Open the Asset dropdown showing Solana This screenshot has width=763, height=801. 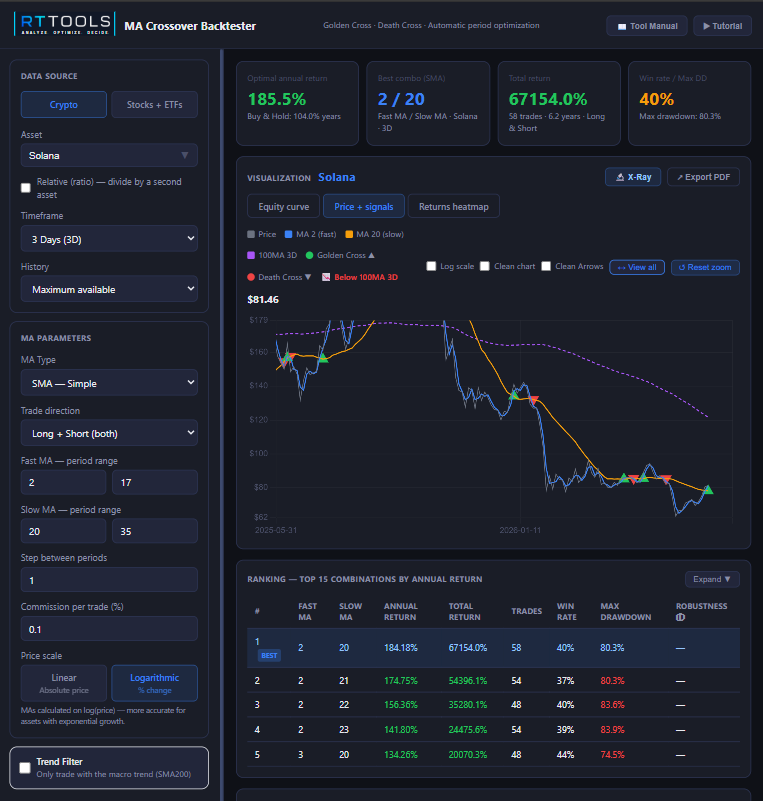(109, 155)
